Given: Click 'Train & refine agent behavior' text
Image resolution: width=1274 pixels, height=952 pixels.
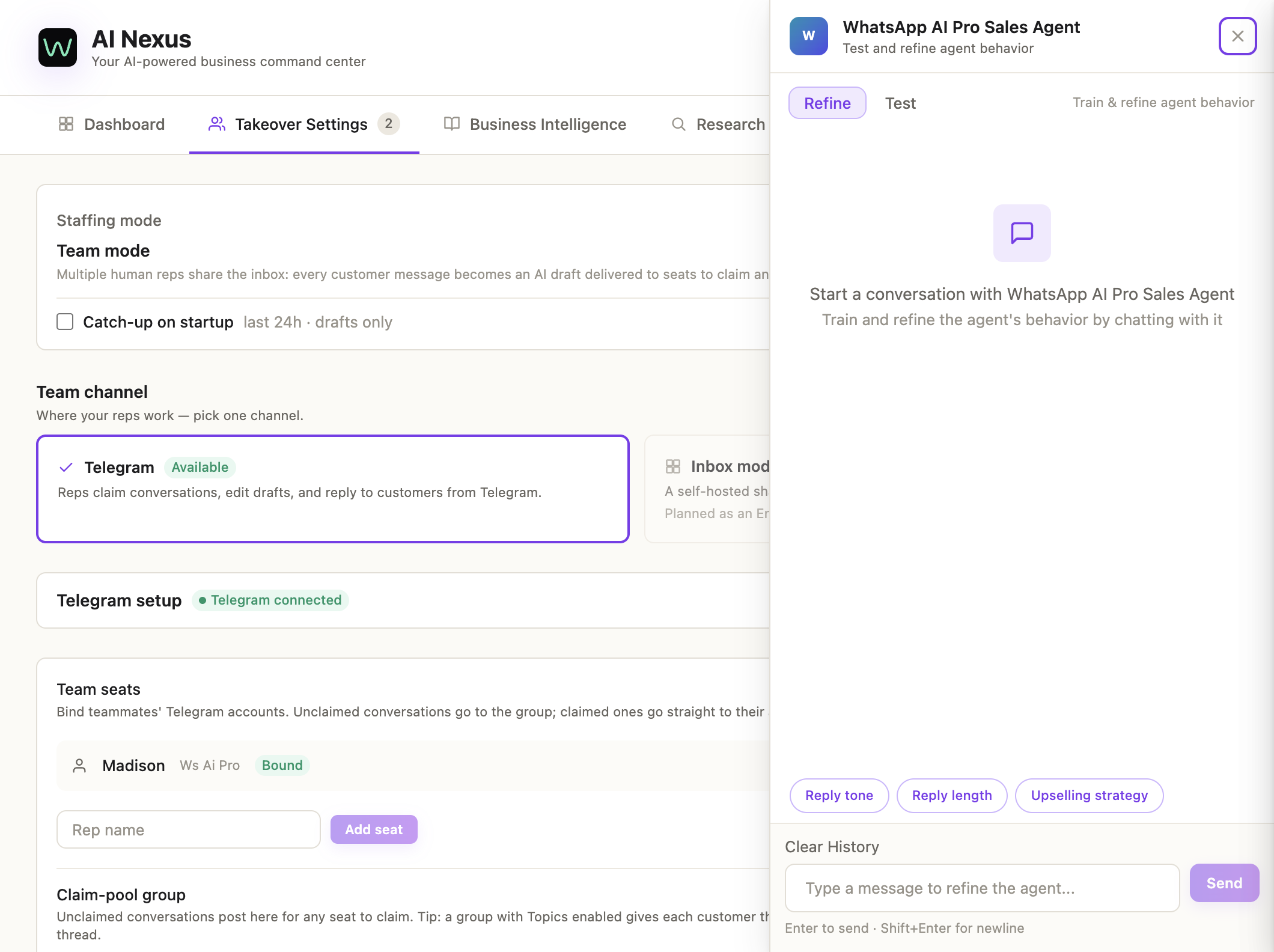Looking at the screenshot, I should click(x=1163, y=102).
